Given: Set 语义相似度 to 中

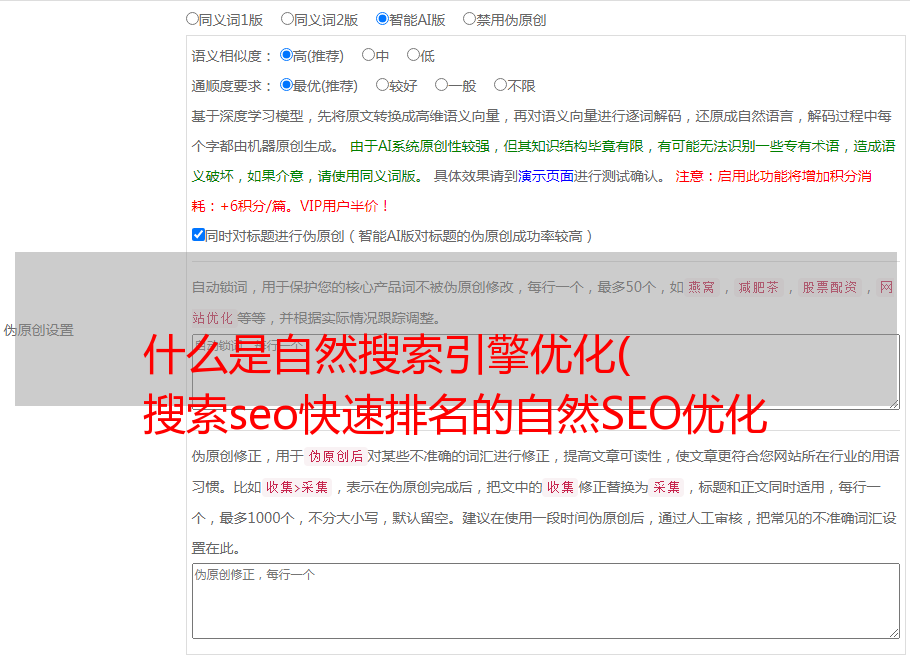Looking at the screenshot, I should 368,55.
